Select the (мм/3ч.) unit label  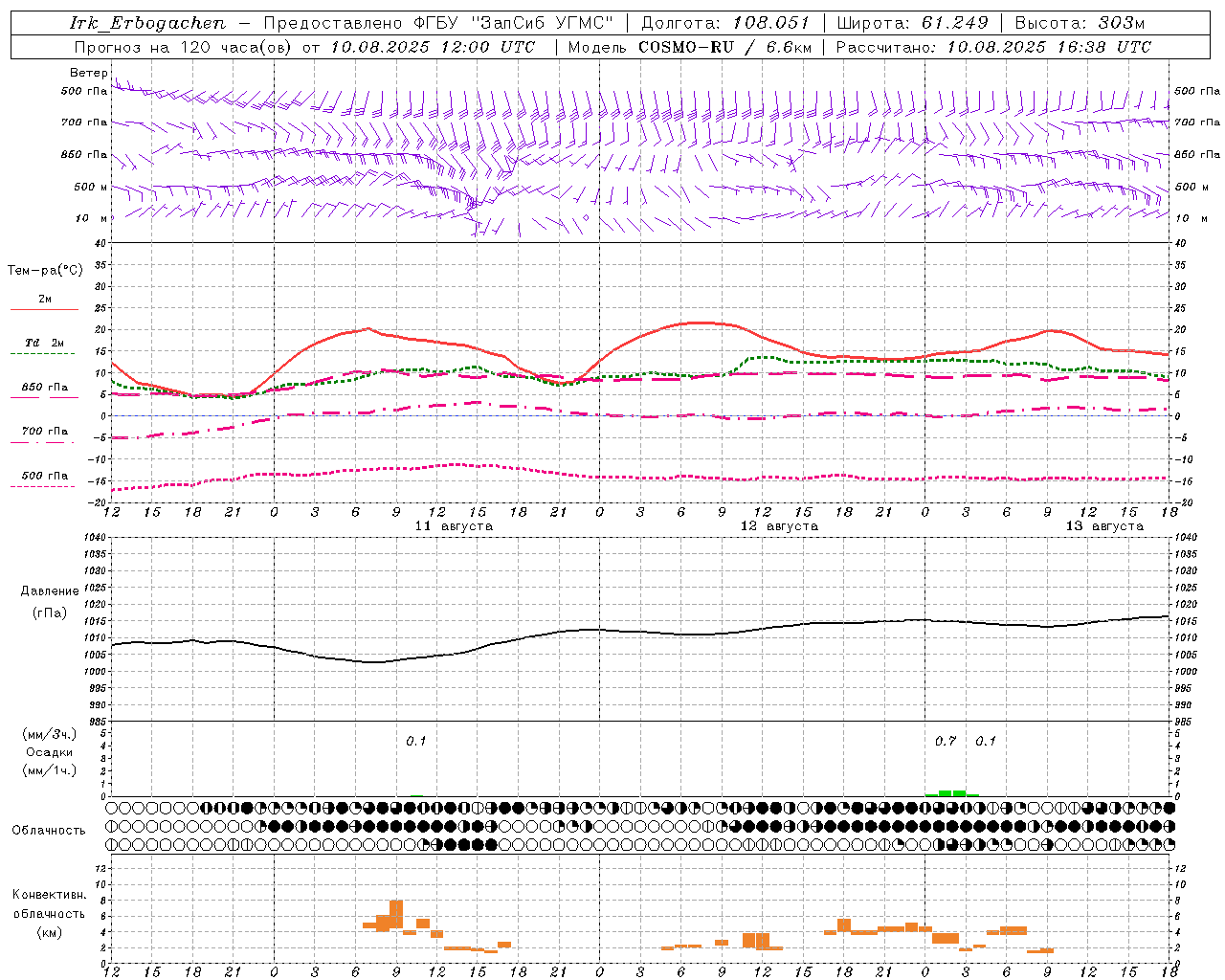50,734
